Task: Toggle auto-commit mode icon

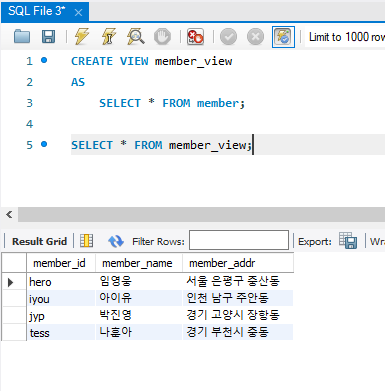Action: click(283, 37)
